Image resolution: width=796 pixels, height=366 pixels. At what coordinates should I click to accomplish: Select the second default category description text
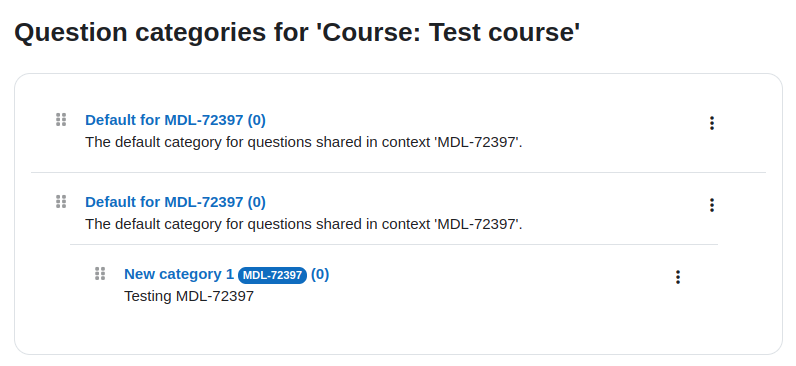pos(304,224)
